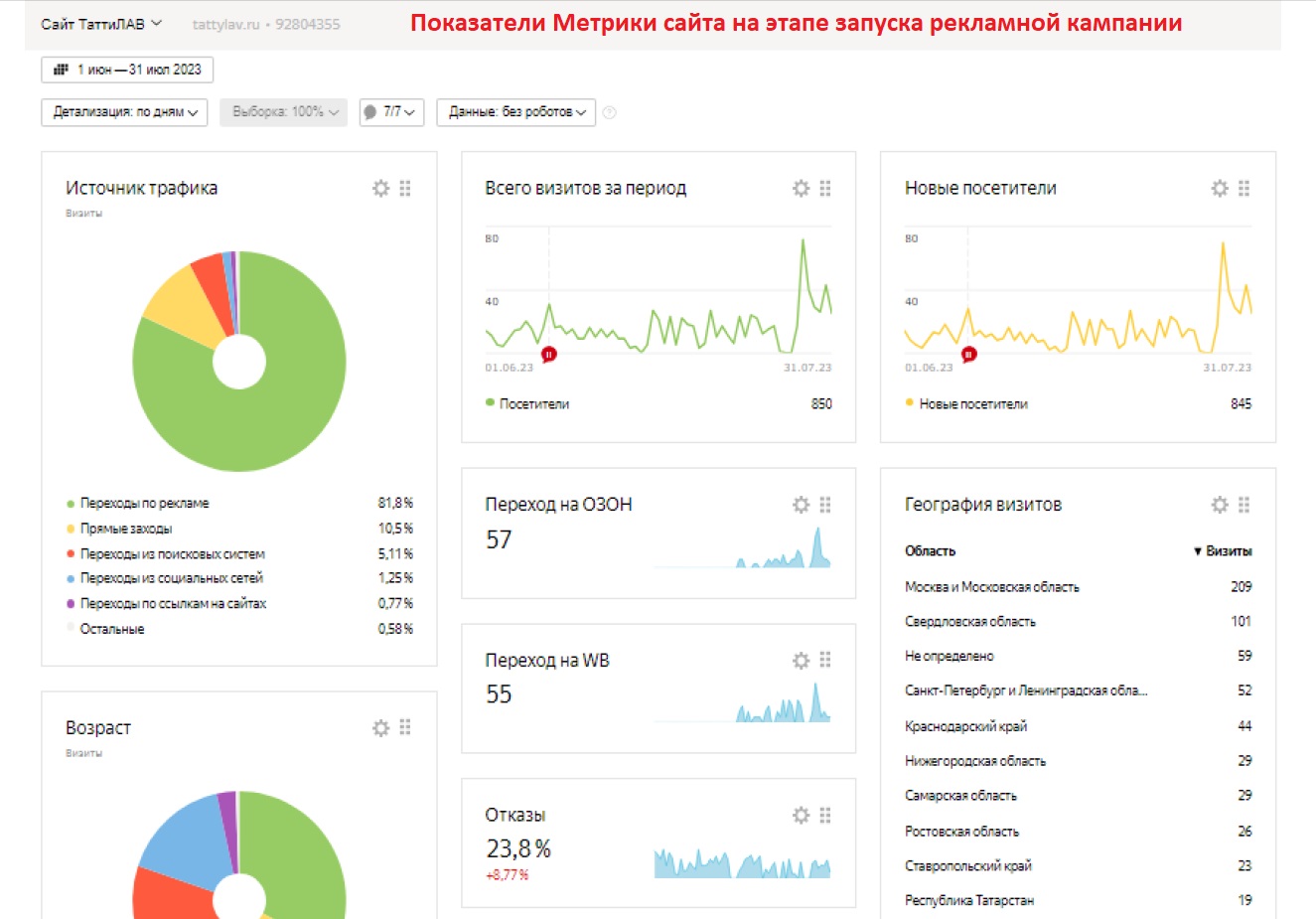Open Переход на ОЗОН widget title
The height and width of the screenshot is (919, 1316).
pyautogui.click(x=558, y=505)
